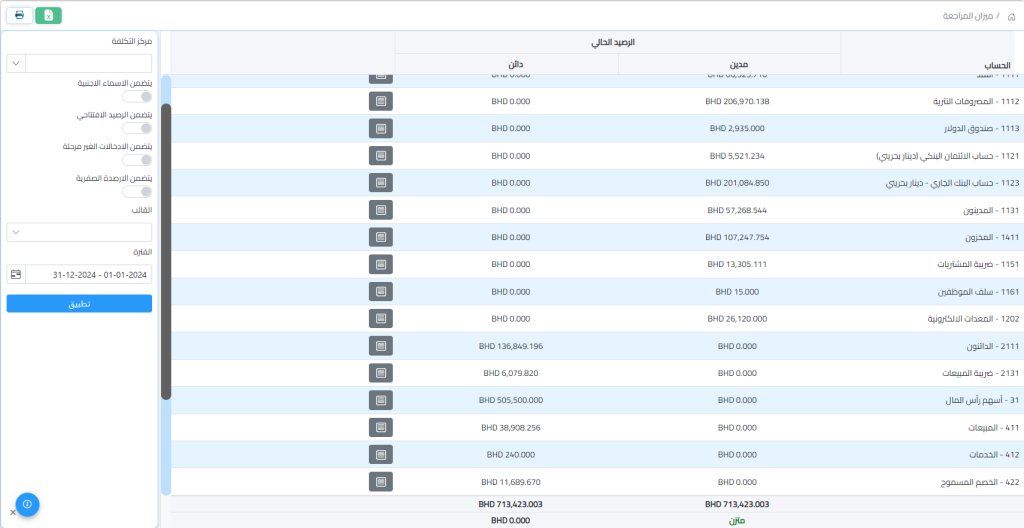This screenshot has height=528, width=1024.
Task: Click the تطبيق apply button
Action: (79, 303)
